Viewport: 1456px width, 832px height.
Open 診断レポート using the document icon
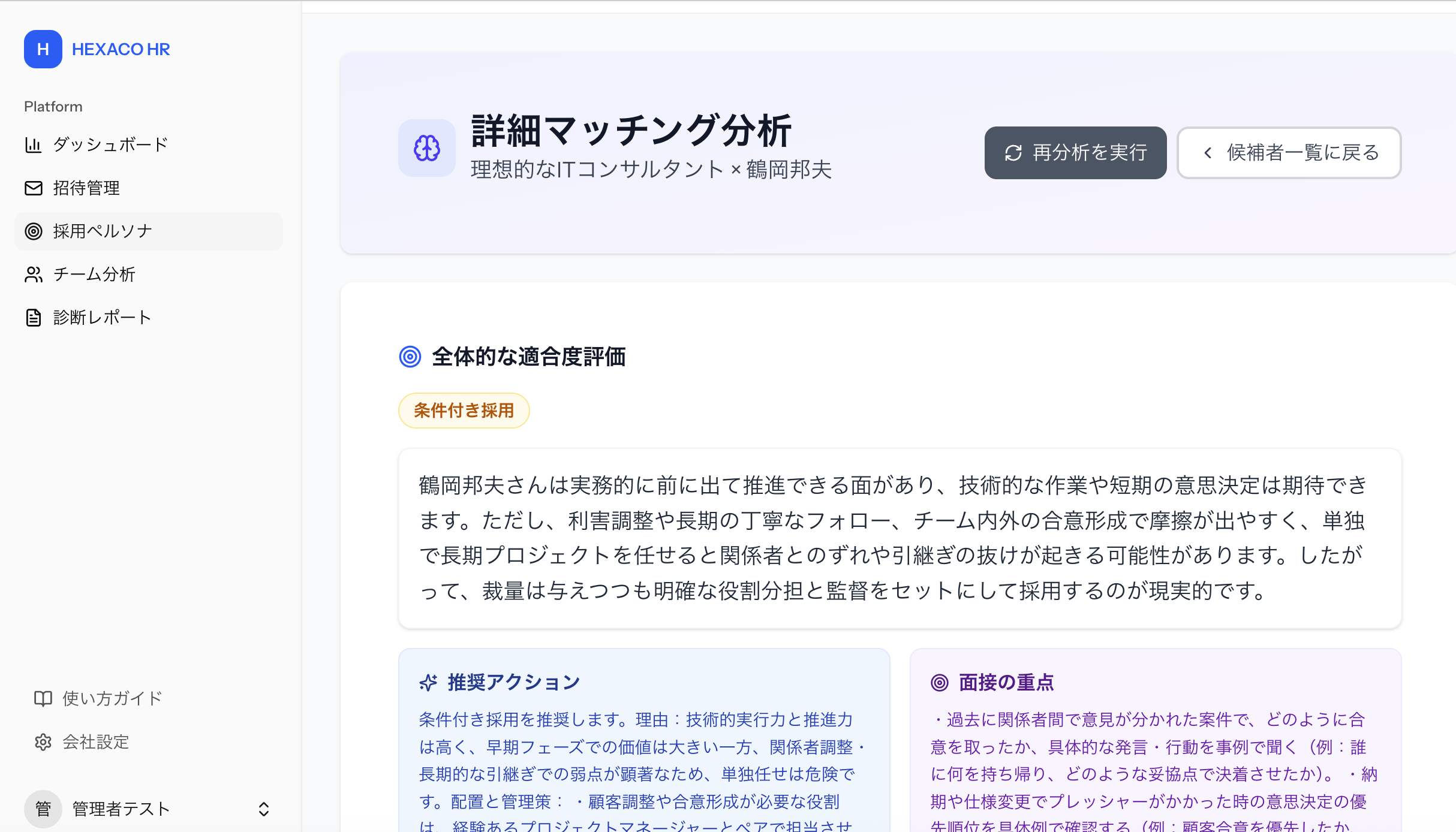[34, 317]
